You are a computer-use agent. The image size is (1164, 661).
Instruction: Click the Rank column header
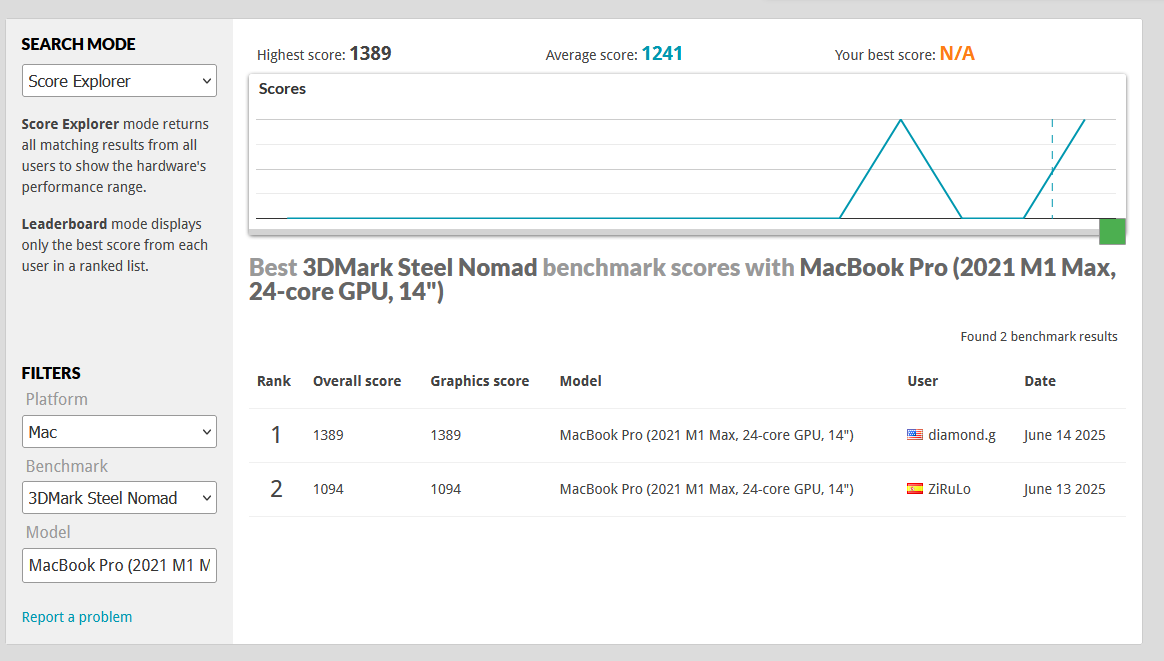click(x=274, y=381)
